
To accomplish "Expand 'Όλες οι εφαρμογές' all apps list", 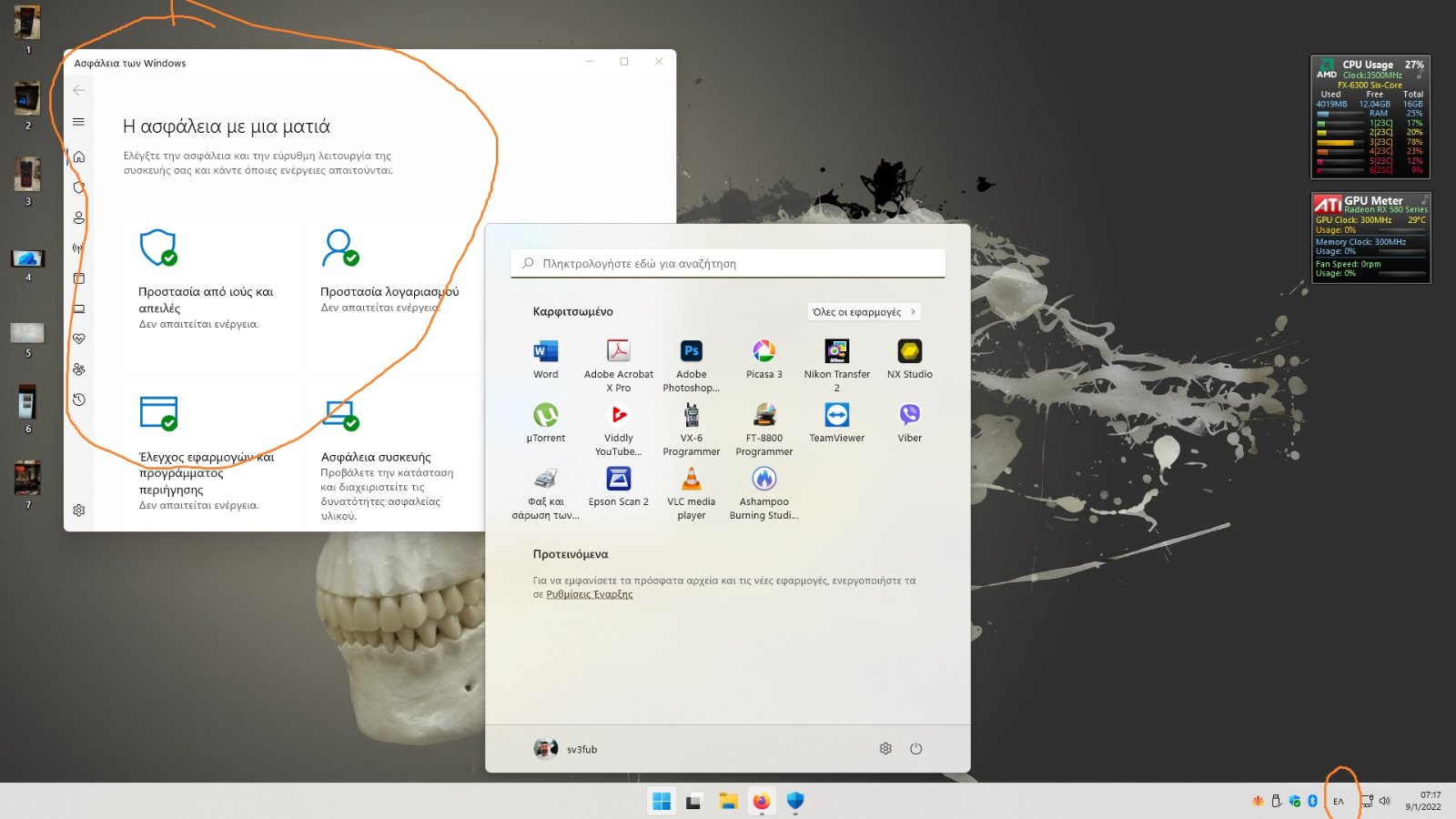I will pyautogui.click(x=864, y=312).
